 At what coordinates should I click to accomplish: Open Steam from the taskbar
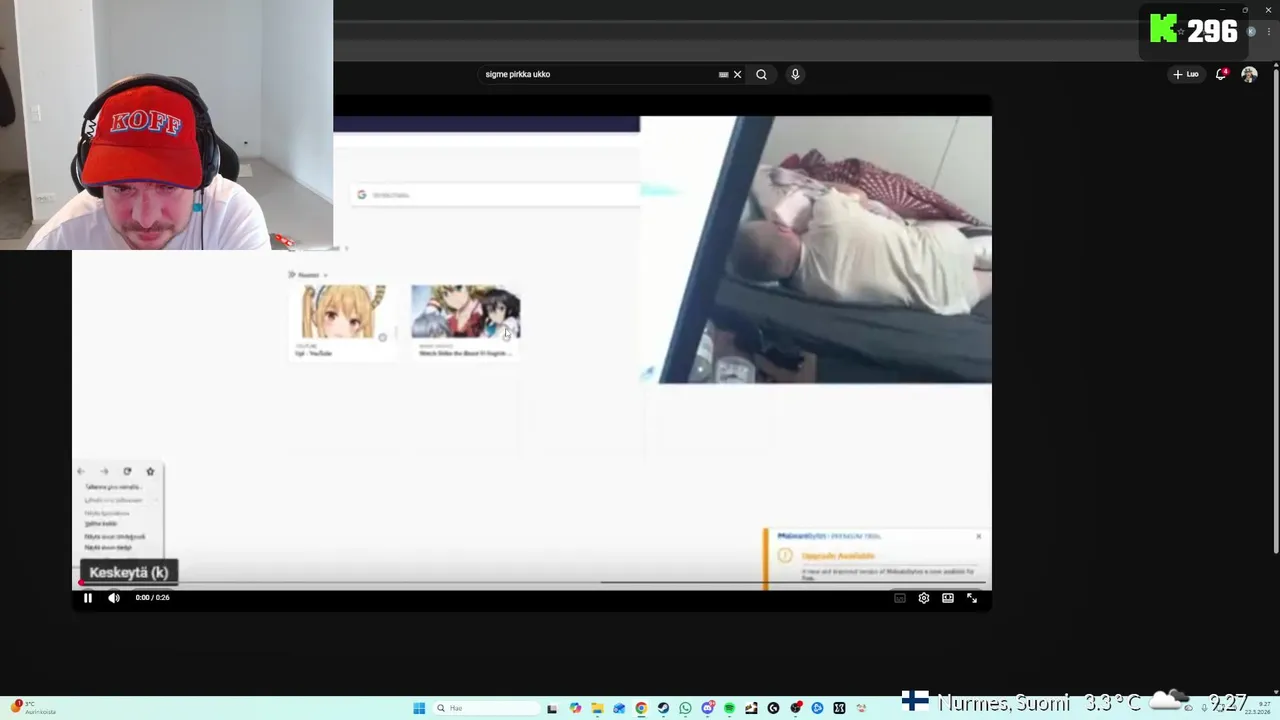(663, 708)
